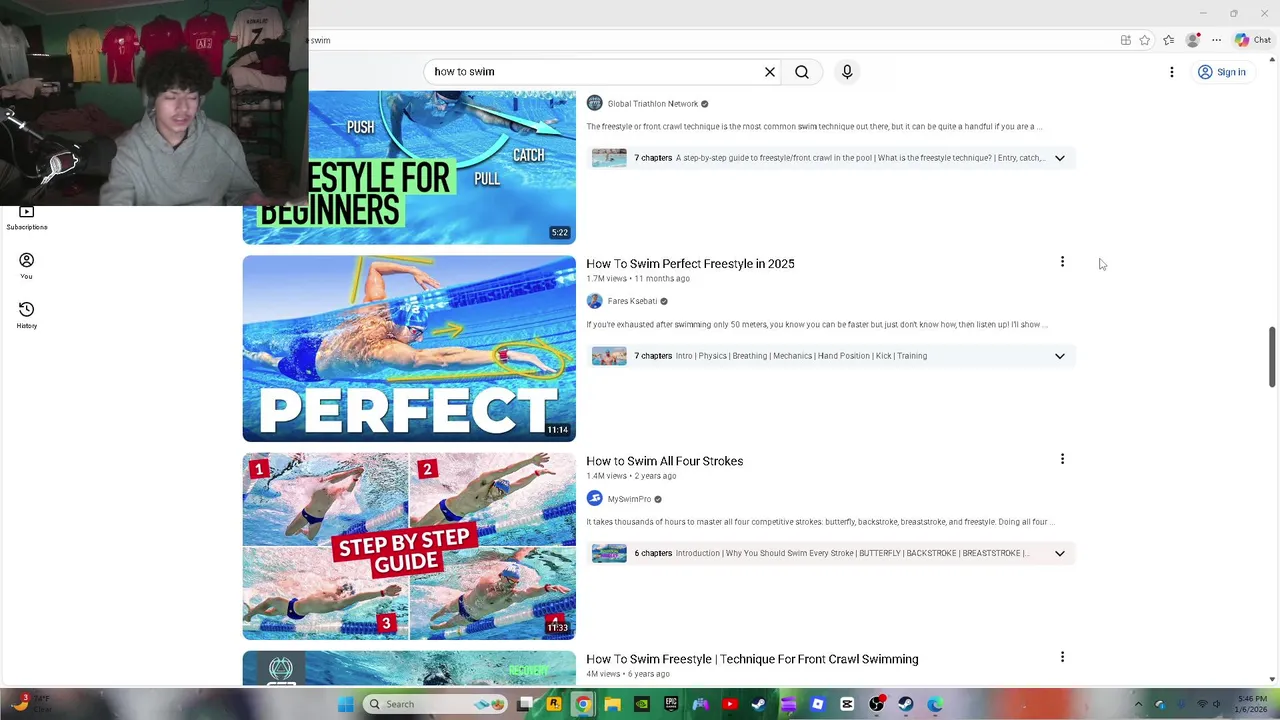The height and width of the screenshot is (720, 1280).
Task: Open Microsoft Edge from the taskbar
Action: click(935, 704)
